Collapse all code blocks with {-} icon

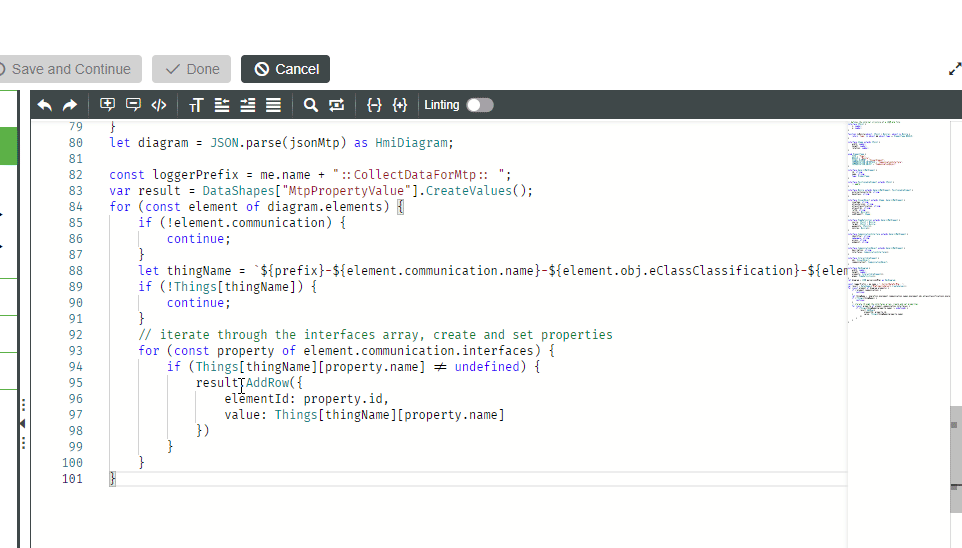(374, 105)
